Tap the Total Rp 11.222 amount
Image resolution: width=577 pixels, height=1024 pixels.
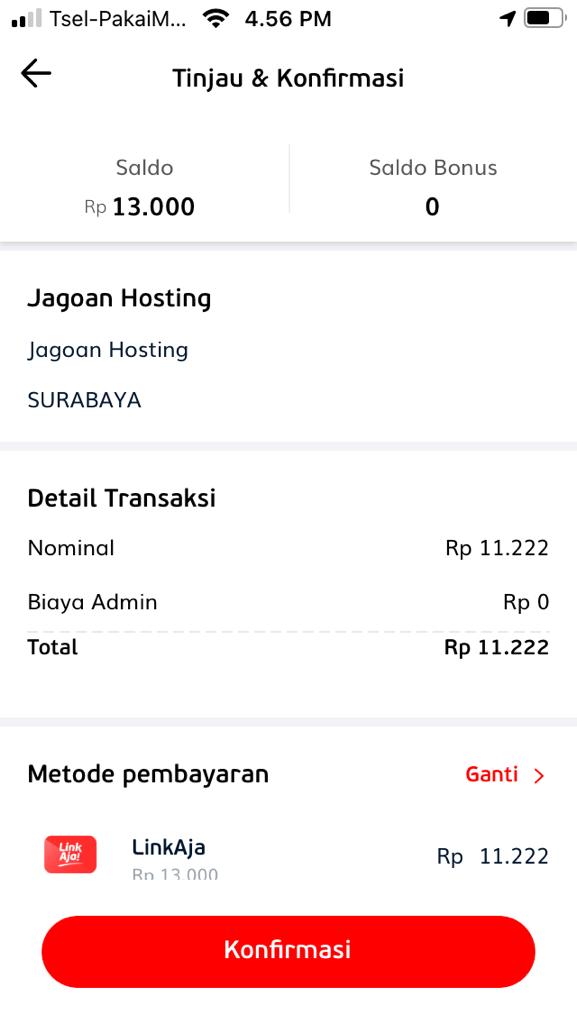[498, 647]
